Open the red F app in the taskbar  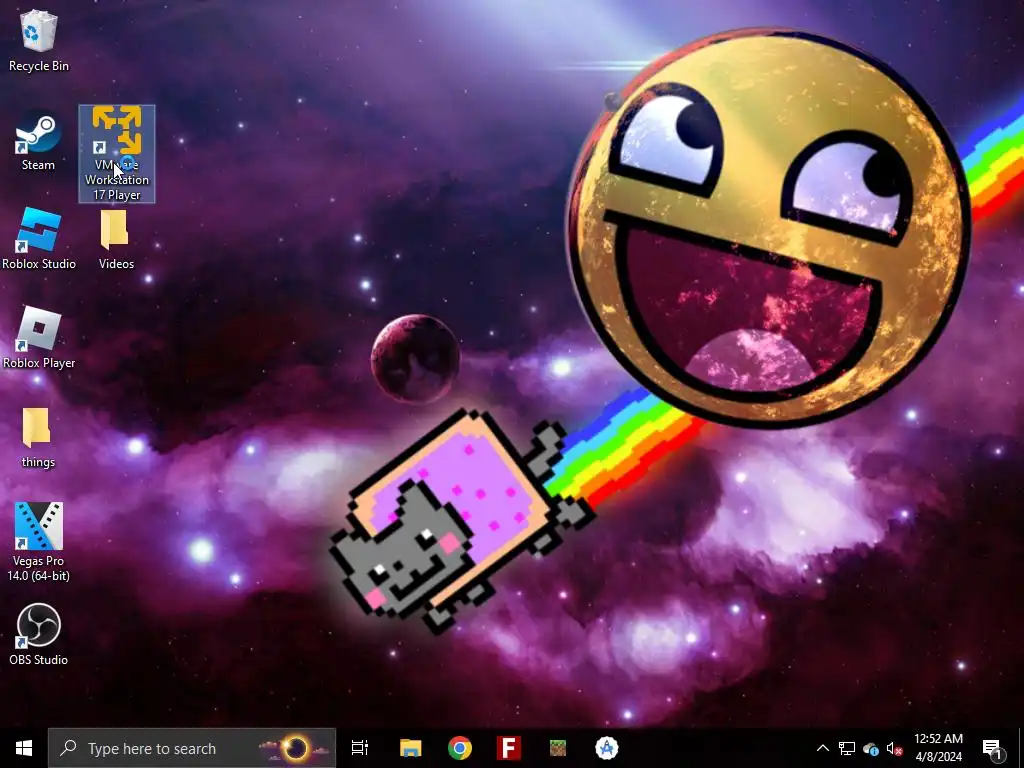509,748
